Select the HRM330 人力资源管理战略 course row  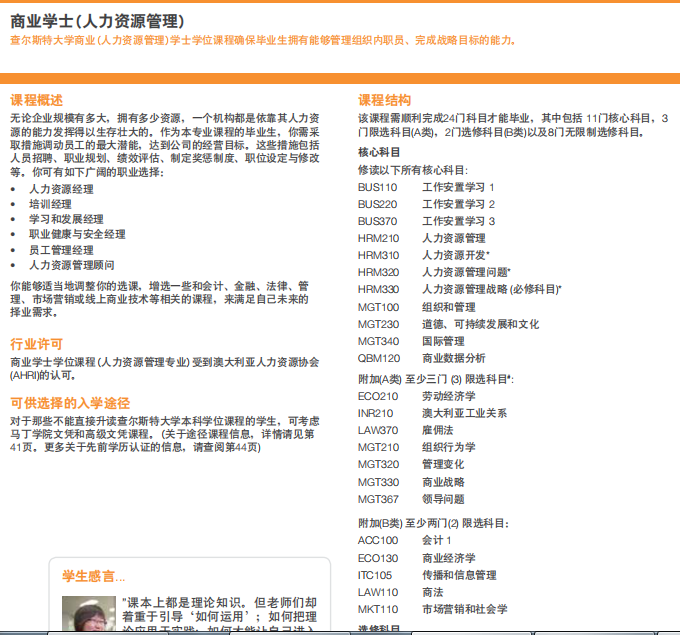tap(459, 289)
